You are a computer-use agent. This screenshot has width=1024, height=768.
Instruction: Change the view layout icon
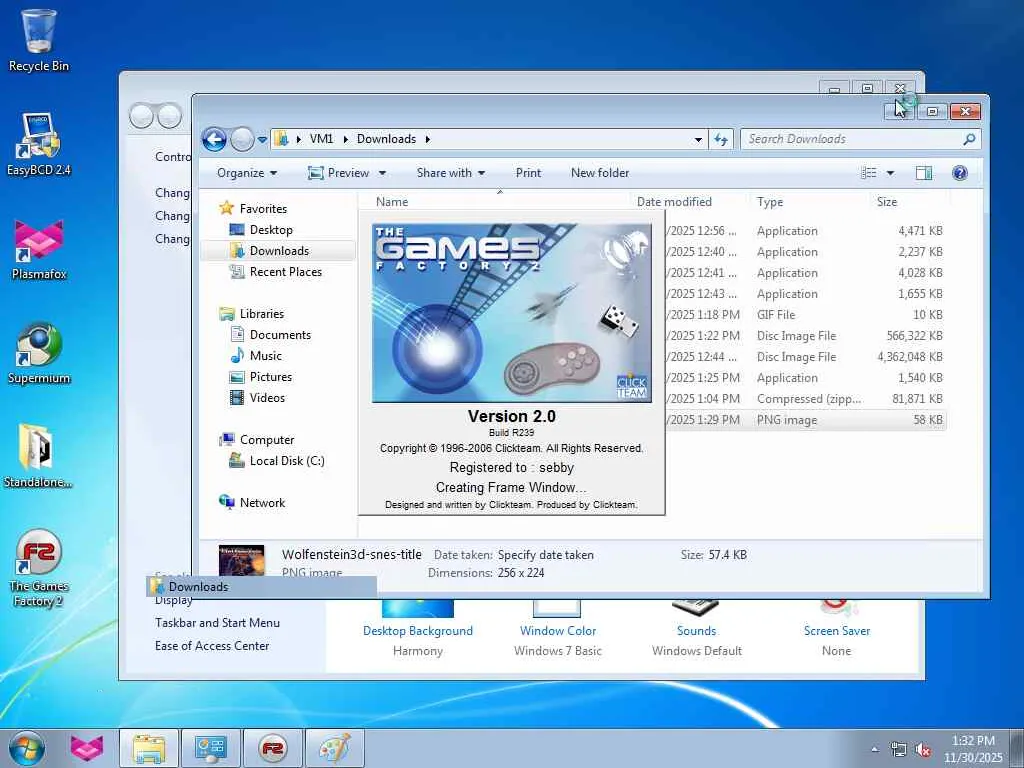[x=869, y=173]
